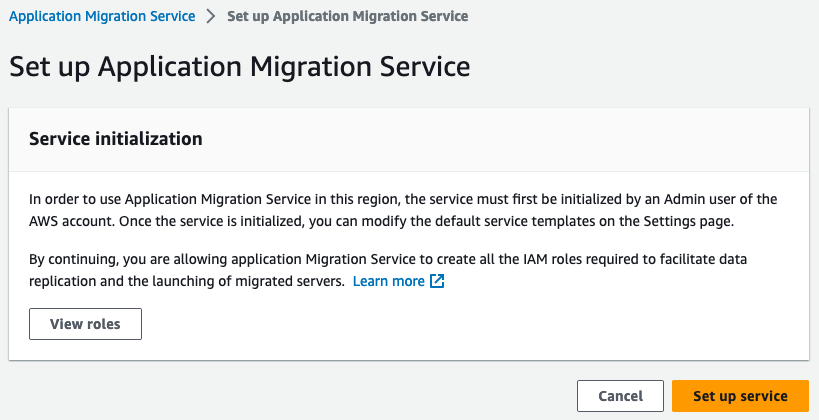Image resolution: width=819 pixels, height=420 pixels.
Task: Click the 'By continuing' text starting the second paragraph
Action: tap(69, 259)
